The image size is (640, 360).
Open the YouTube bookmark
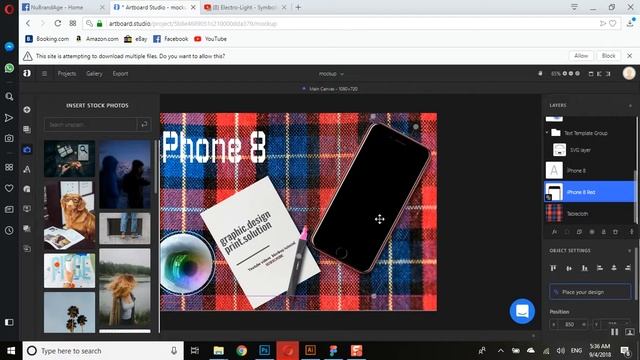tap(211, 39)
